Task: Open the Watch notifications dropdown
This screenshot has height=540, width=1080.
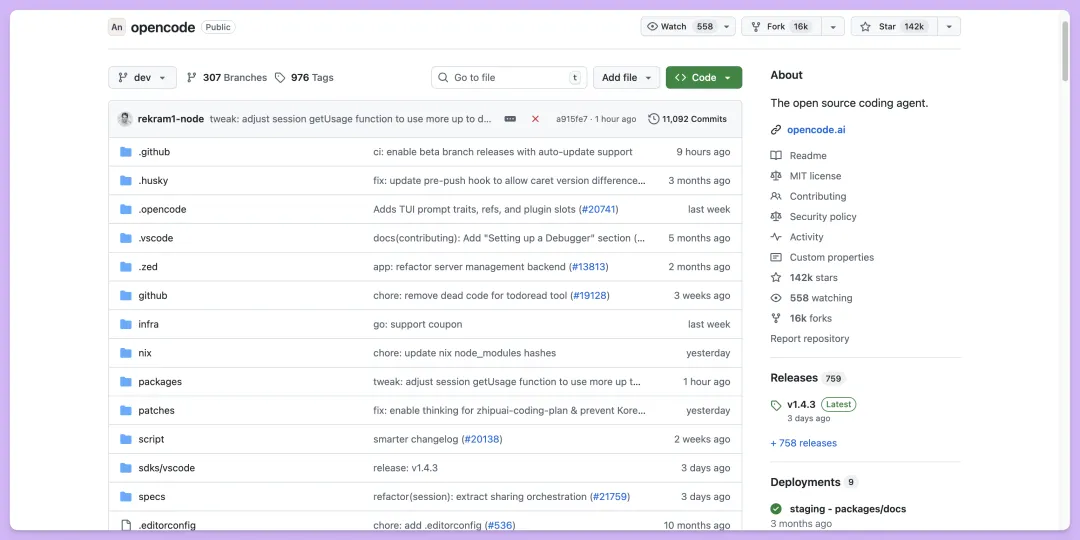Action: point(688,27)
